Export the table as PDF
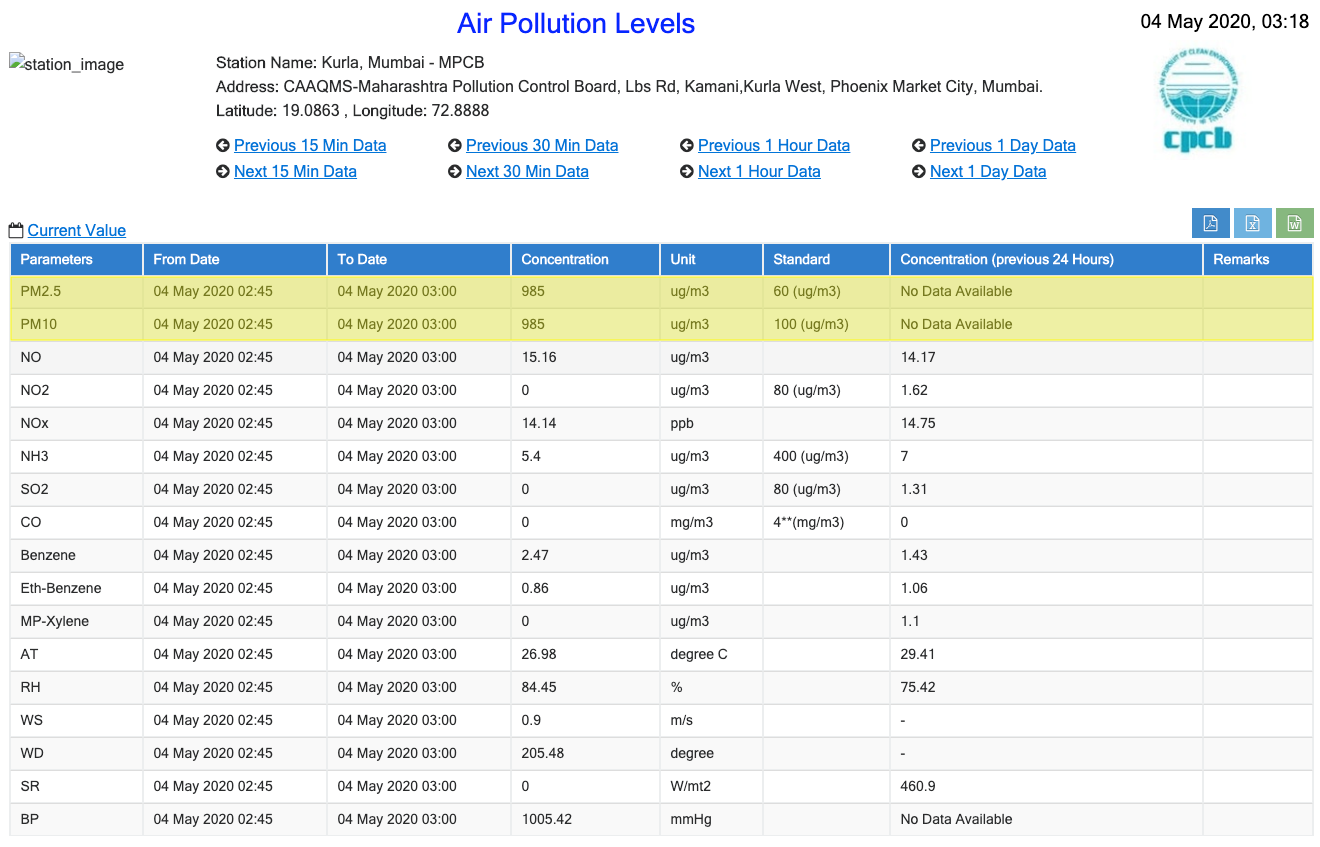The height and width of the screenshot is (847, 1320). pyautogui.click(x=1210, y=223)
